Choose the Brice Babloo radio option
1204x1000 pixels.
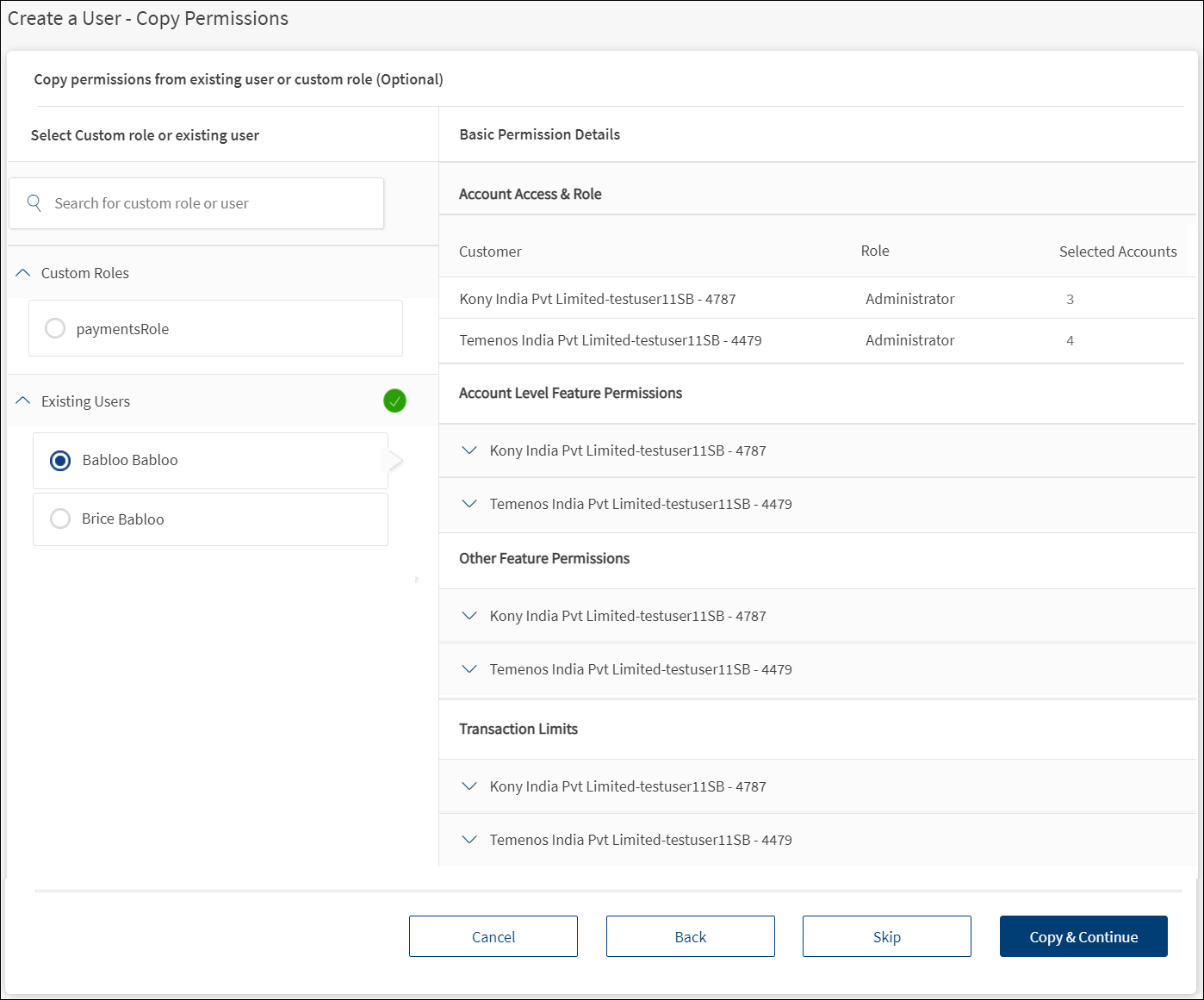click(x=60, y=519)
